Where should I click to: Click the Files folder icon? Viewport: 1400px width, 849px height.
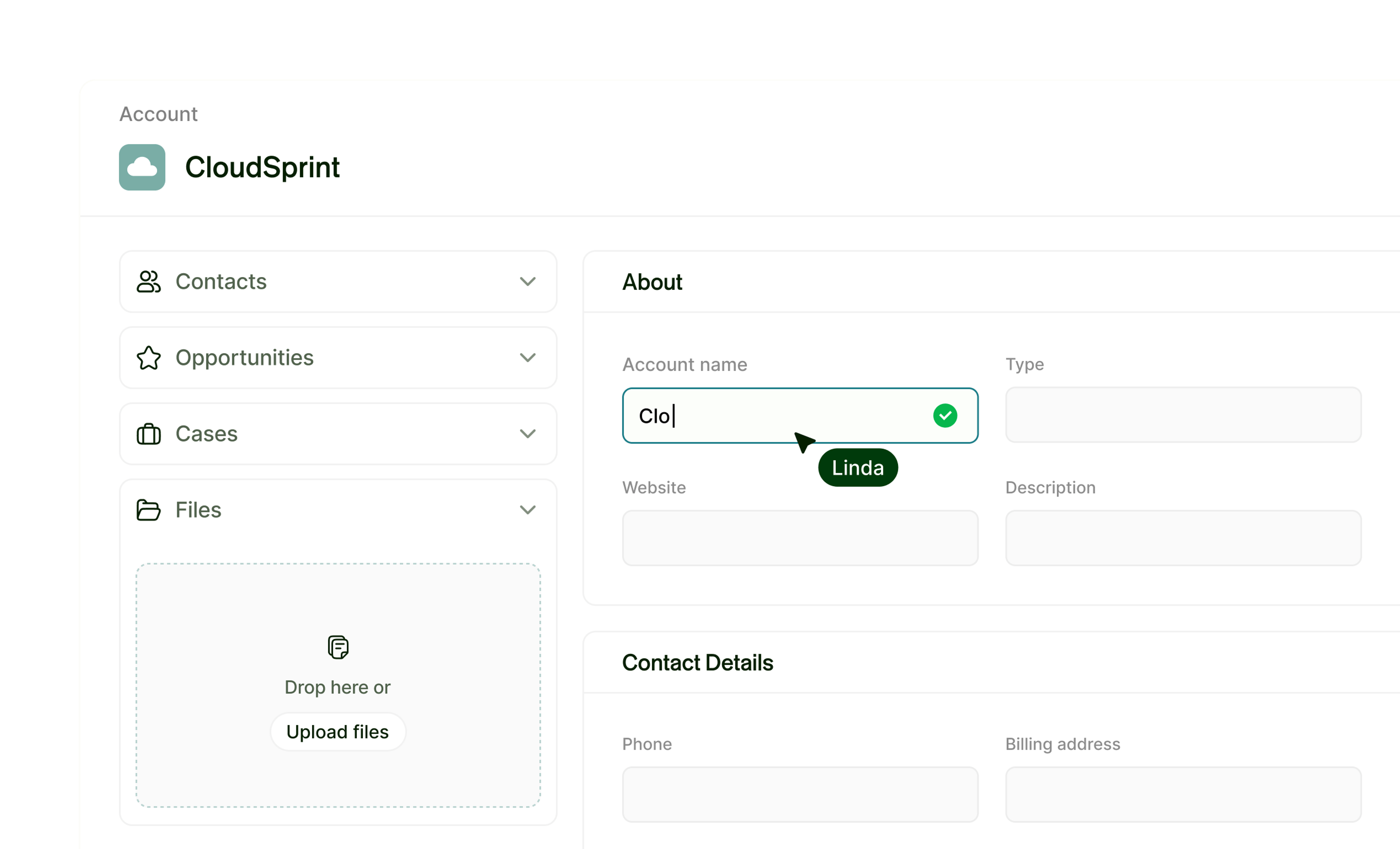tap(148, 510)
